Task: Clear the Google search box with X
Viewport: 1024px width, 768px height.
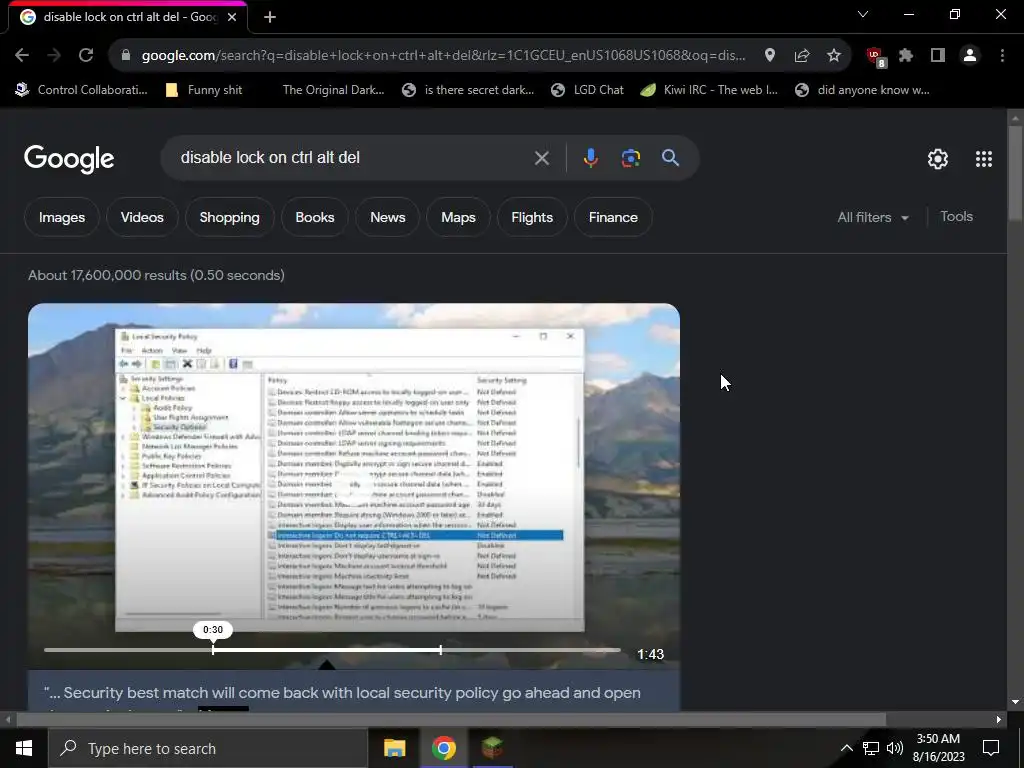Action: pos(541,158)
